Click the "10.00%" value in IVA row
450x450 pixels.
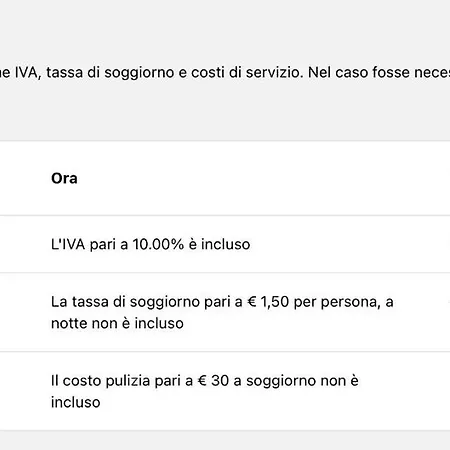coord(158,244)
